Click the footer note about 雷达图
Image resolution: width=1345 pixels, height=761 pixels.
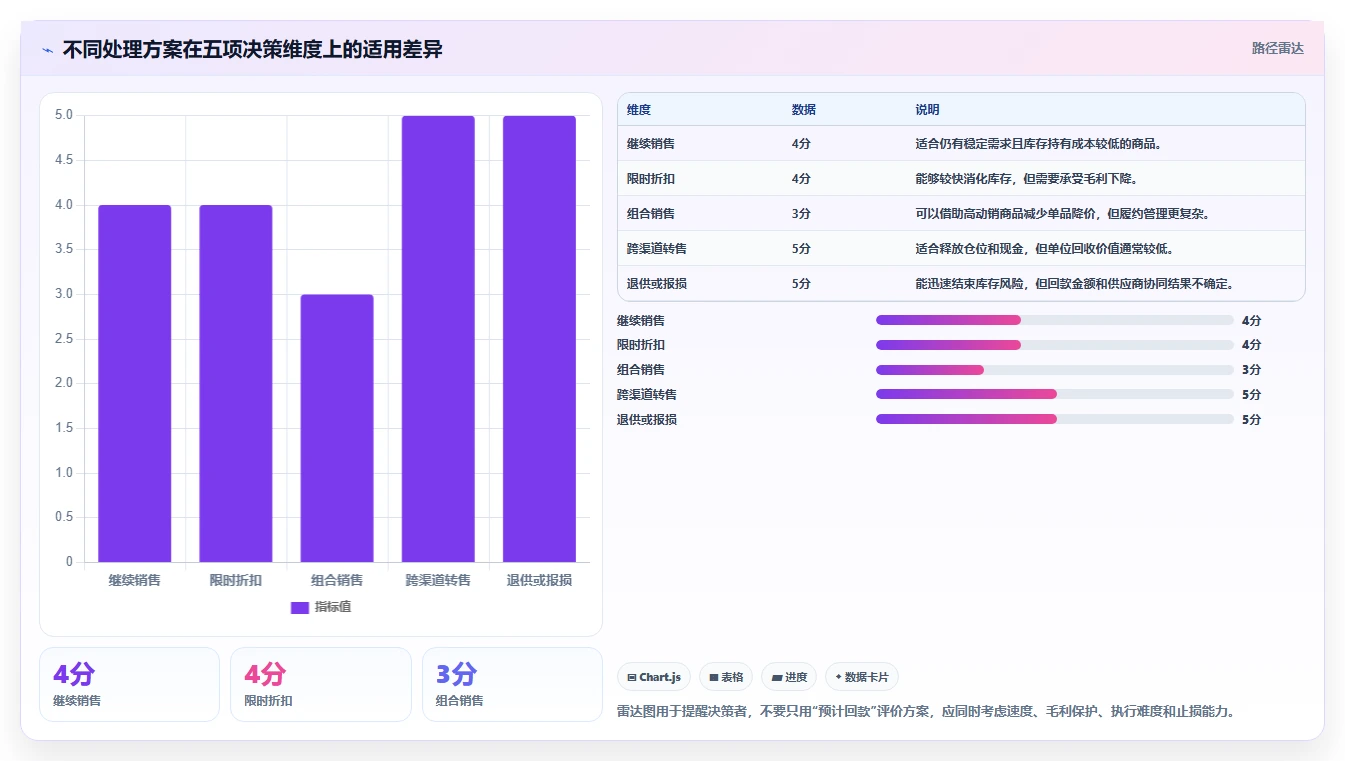pyautogui.click(x=927, y=712)
